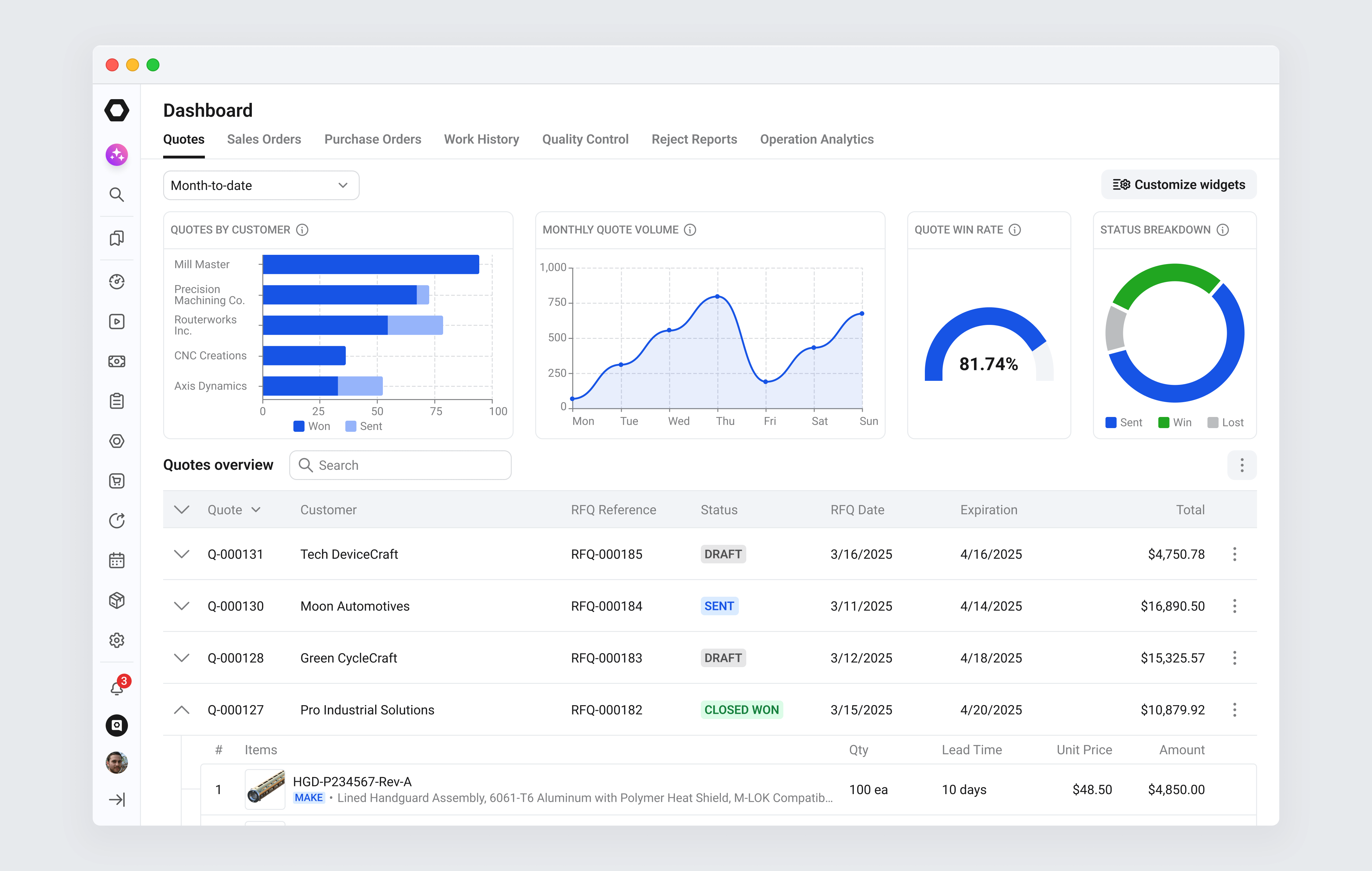Open the calendar sidebar icon
The width and height of the screenshot is (1372, 871).
pos(117,561)
